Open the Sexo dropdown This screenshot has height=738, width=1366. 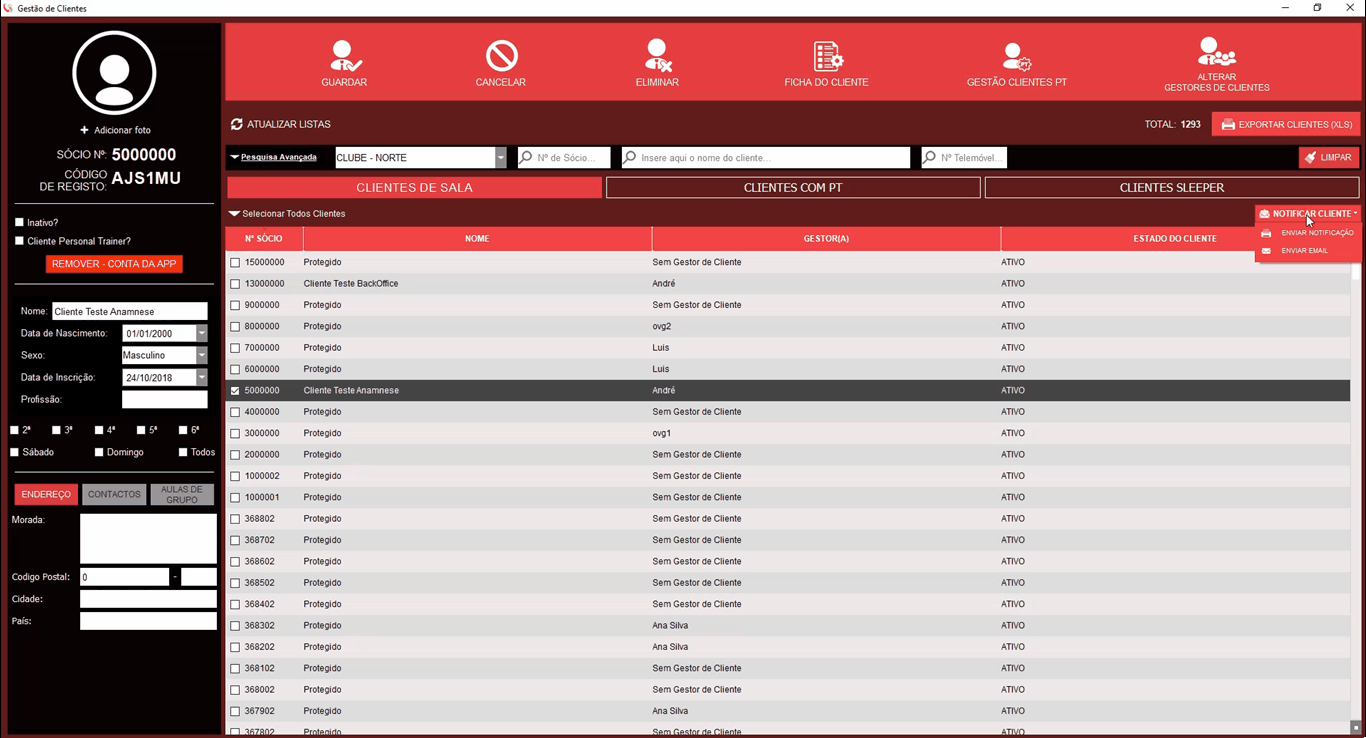point(202,355)
